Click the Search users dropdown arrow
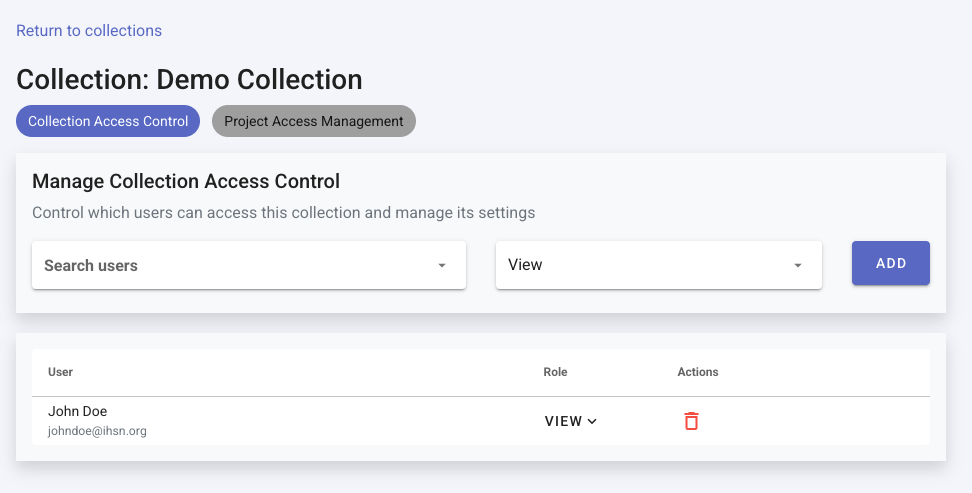 [x=441, y=266]
